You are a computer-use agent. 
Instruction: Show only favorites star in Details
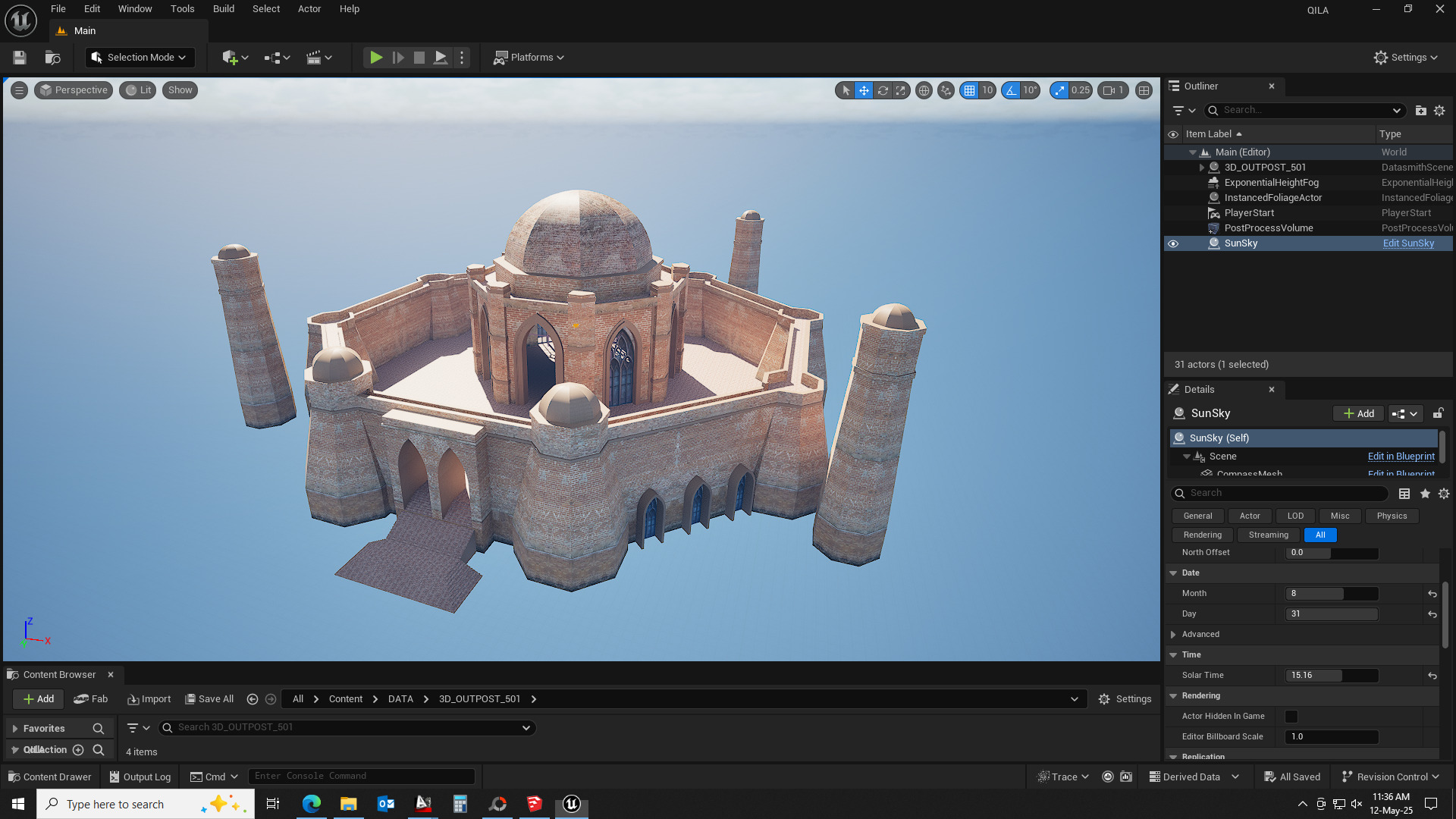click(1425, 494)
